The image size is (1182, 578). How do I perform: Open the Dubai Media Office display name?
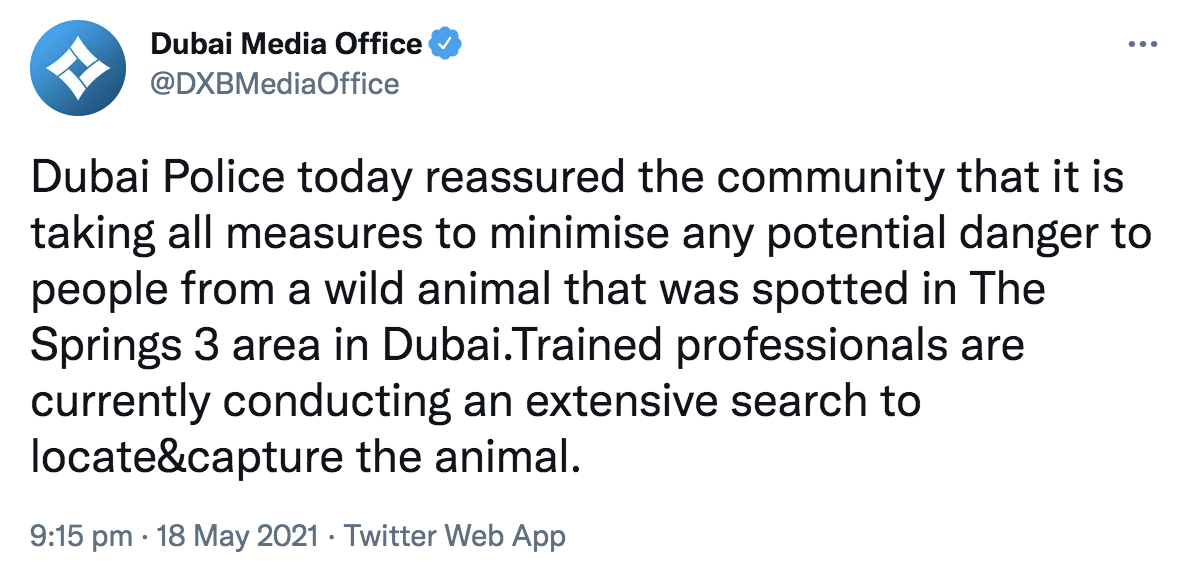tap(286, 44)
